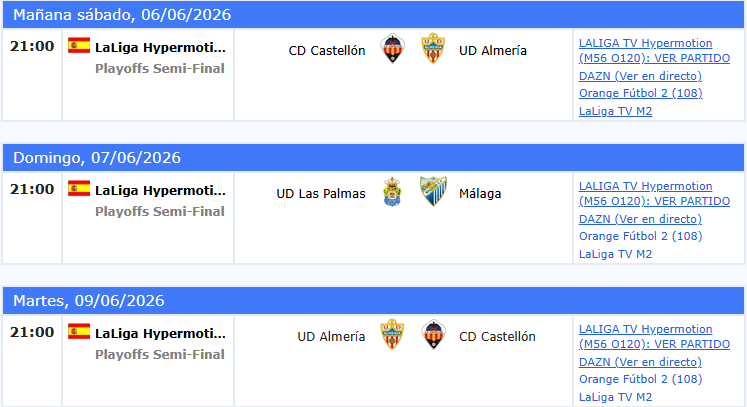Open DAZN (Ver en directo) link for Sunday
The image size is (747, 407).
640,219
